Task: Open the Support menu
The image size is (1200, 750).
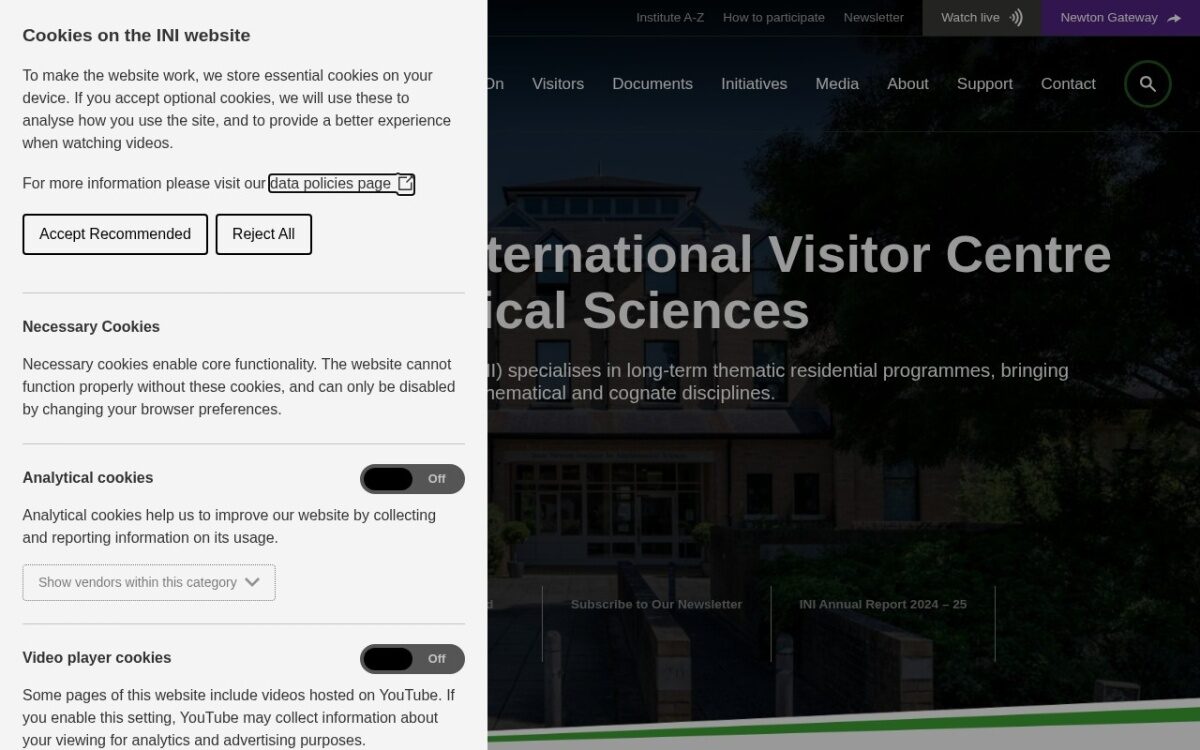Action: pyautogui.click(x=985, y=84)
